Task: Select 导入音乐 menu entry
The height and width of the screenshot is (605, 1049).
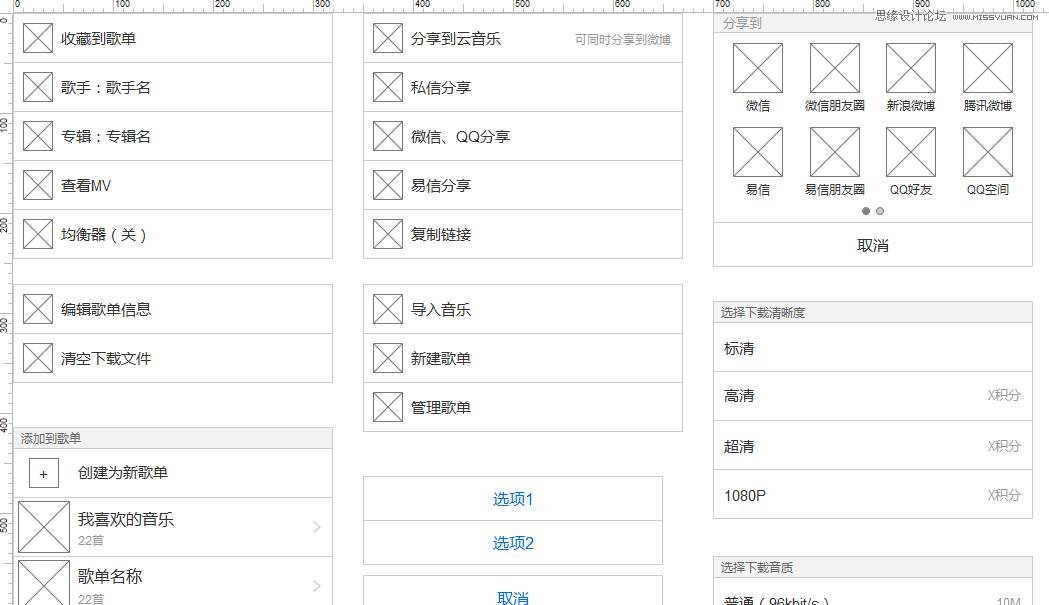Action: [522, 309]
